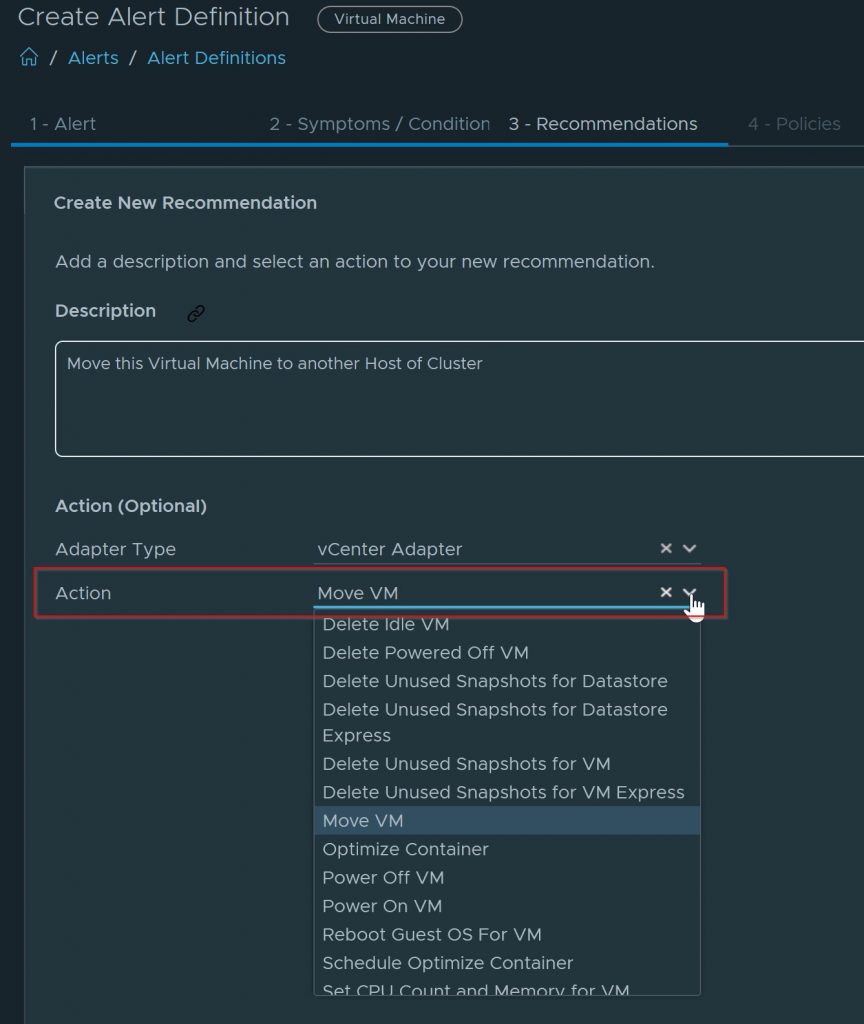Select the 4 - Policies tab
864x1024 pixels.
(x=794, y=124)
